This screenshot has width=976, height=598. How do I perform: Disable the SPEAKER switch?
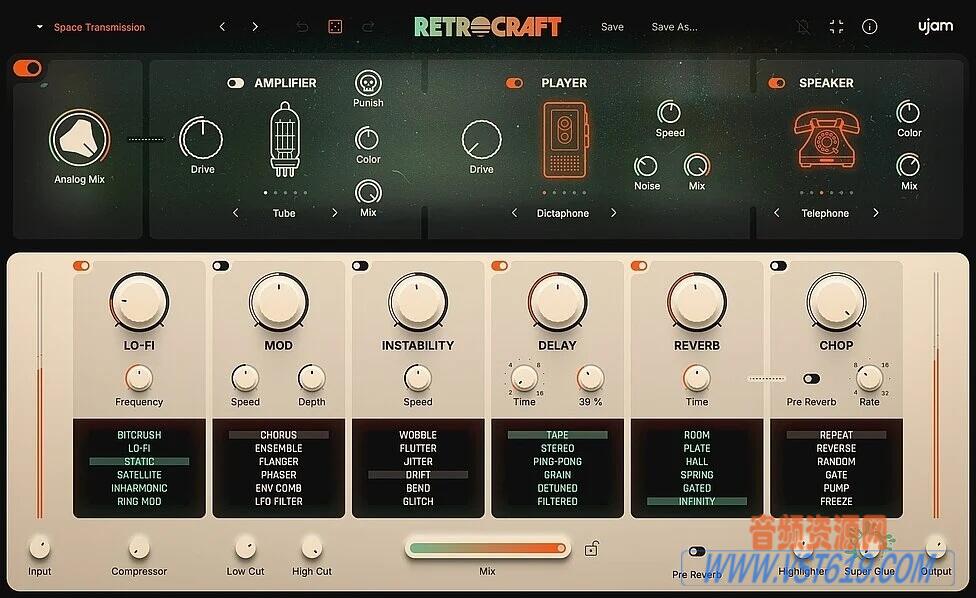(776, 83)
